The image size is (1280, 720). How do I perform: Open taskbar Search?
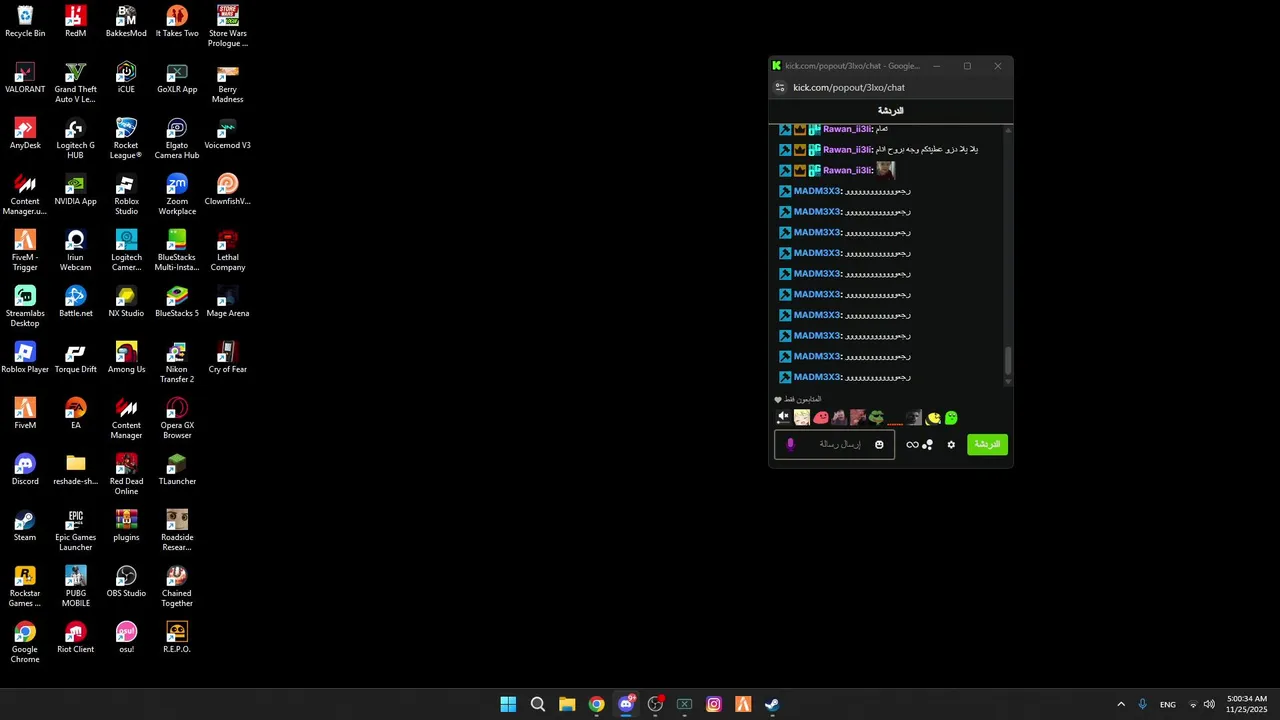538,704
